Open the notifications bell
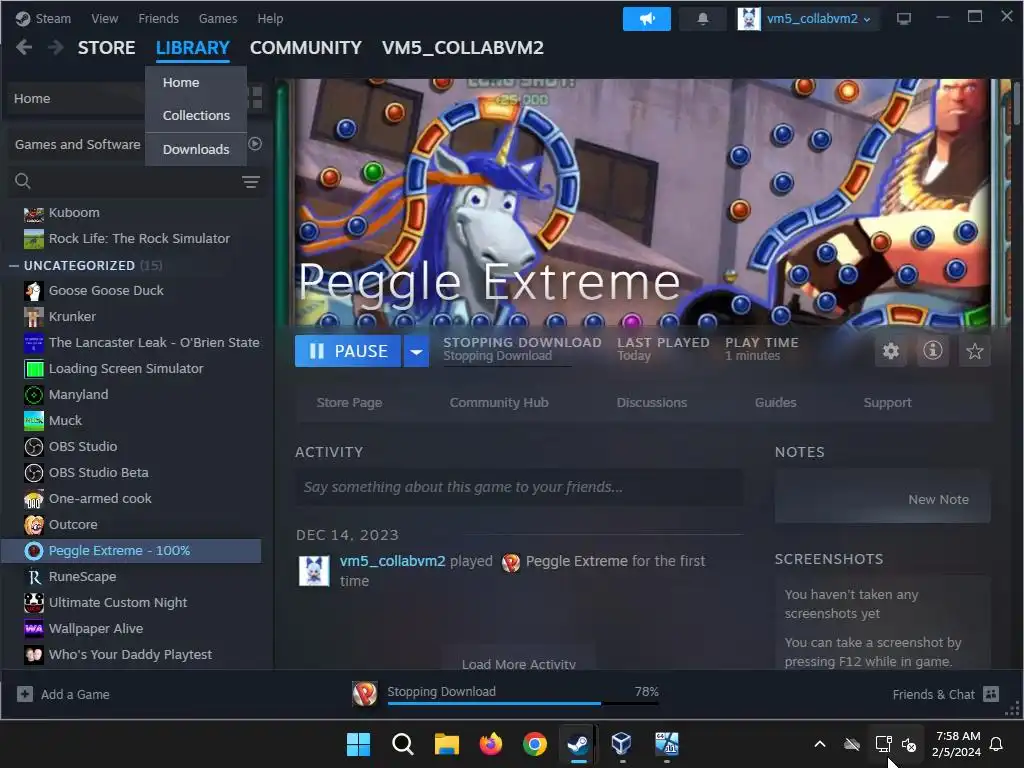Screen dimensions: 1024x768 point(703,19)
